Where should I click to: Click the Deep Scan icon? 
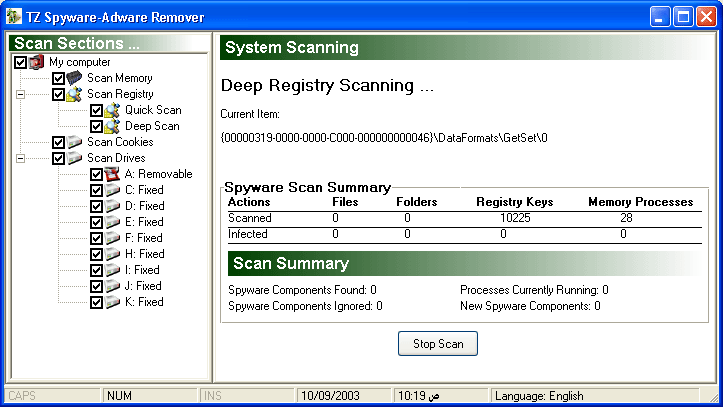(x=112, y=126)
